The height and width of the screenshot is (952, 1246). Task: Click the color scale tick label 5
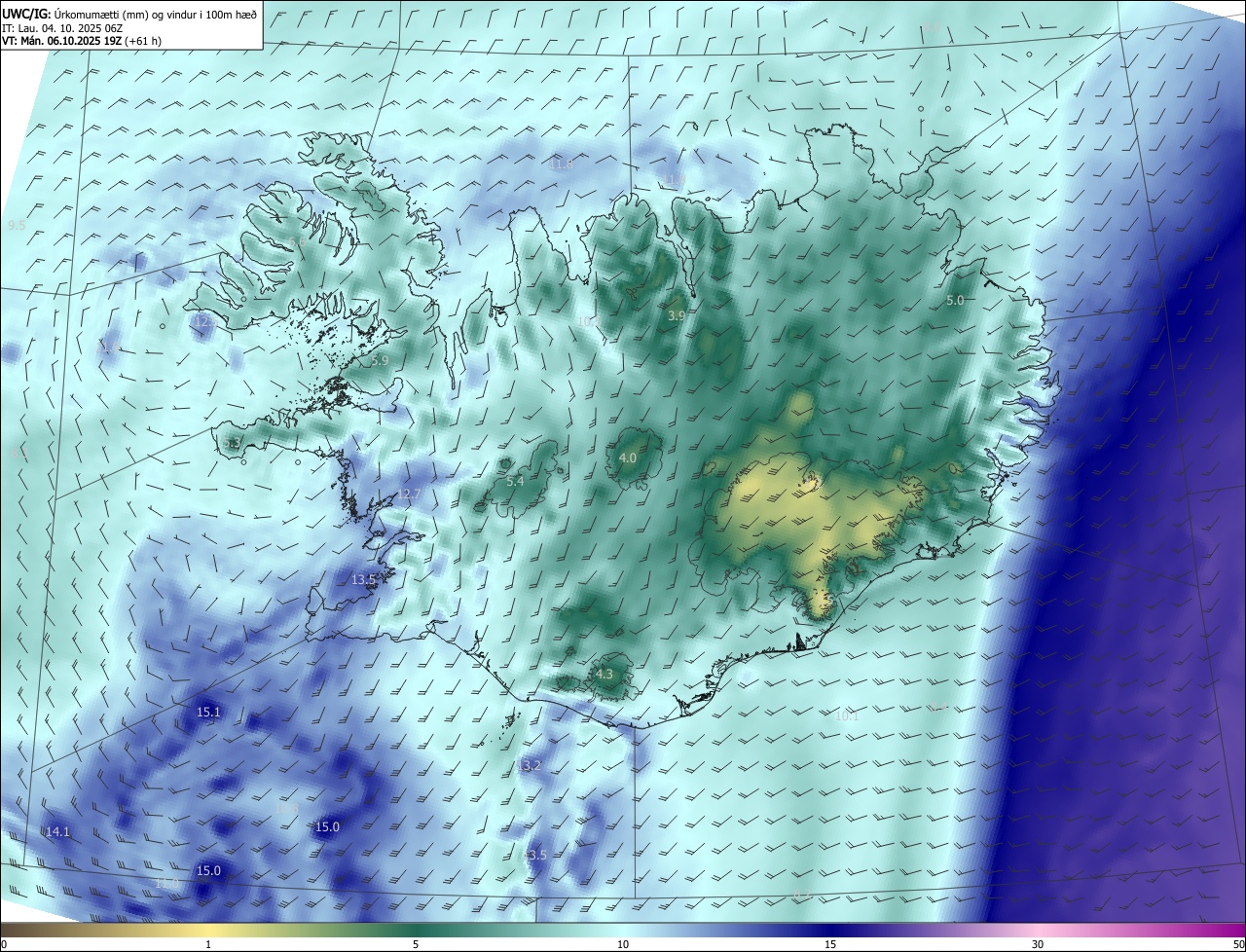[x=416, y=945]
